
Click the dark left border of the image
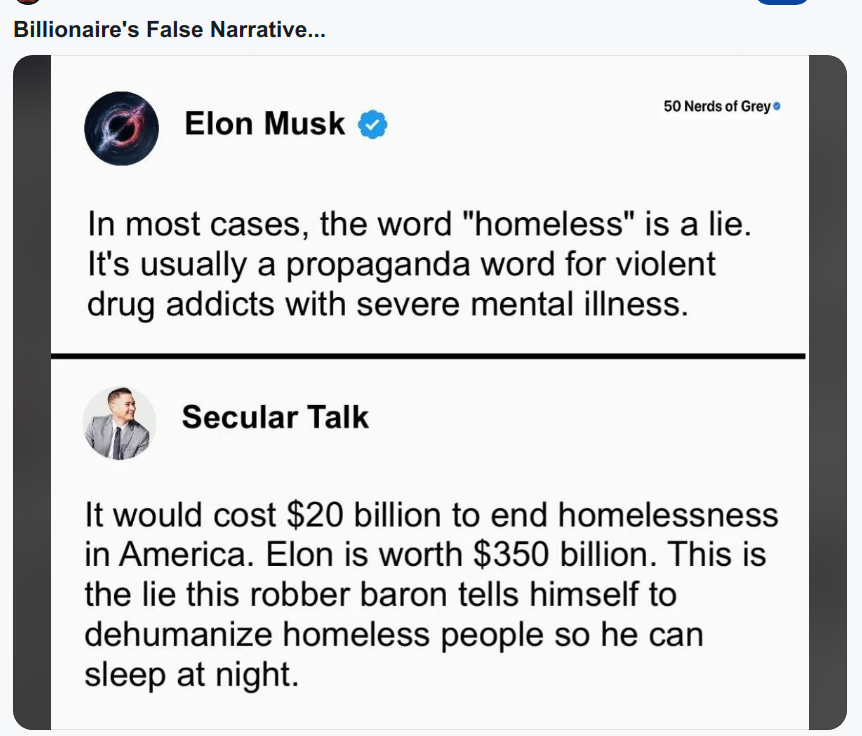[x=32, y=392]
